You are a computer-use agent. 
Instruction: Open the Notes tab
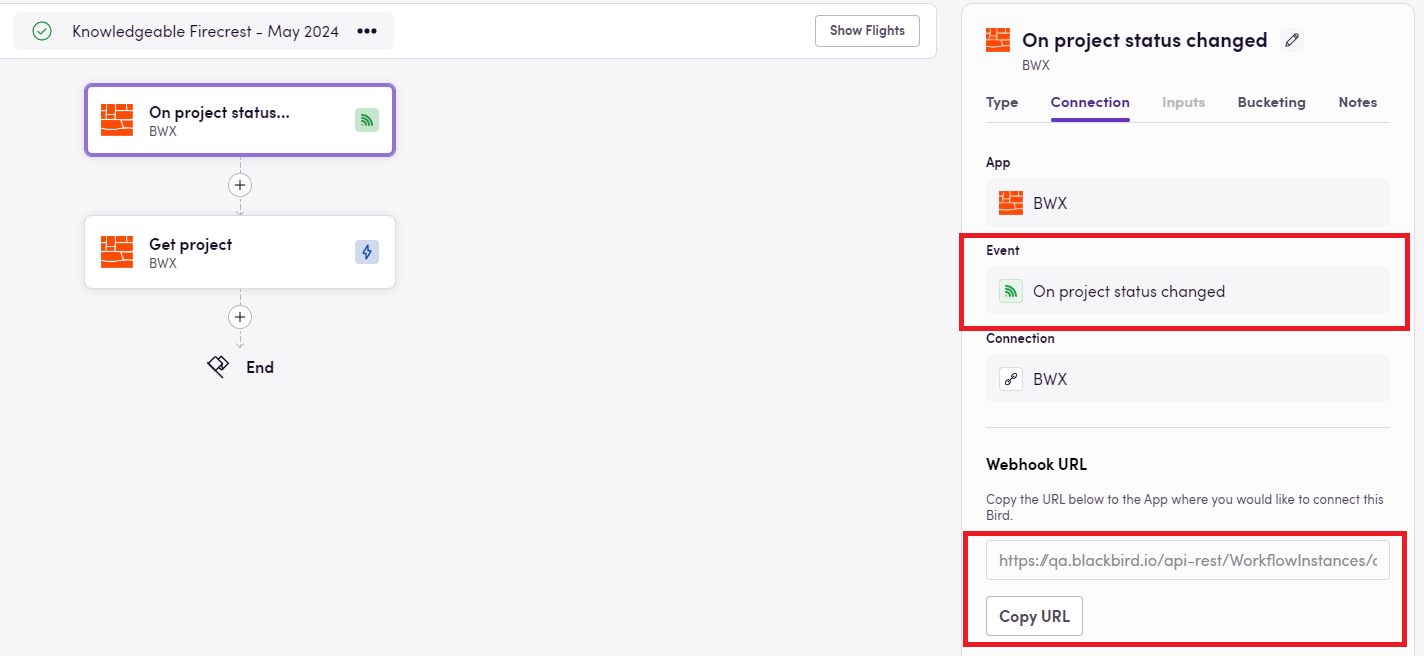[1357, 102]
